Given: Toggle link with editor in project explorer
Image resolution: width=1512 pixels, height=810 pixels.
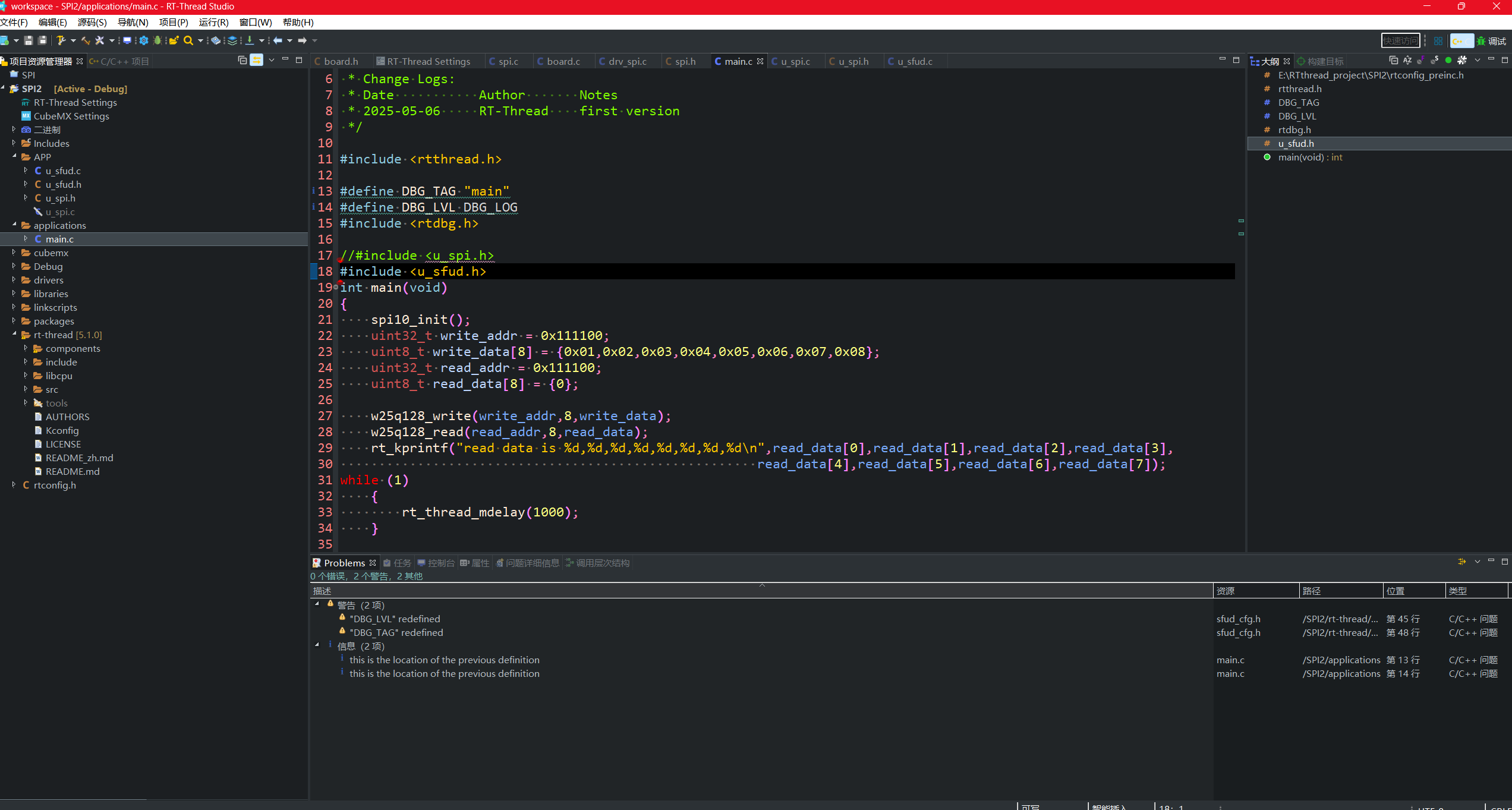Looking at the screenshot, I should [x=257, y=60].
